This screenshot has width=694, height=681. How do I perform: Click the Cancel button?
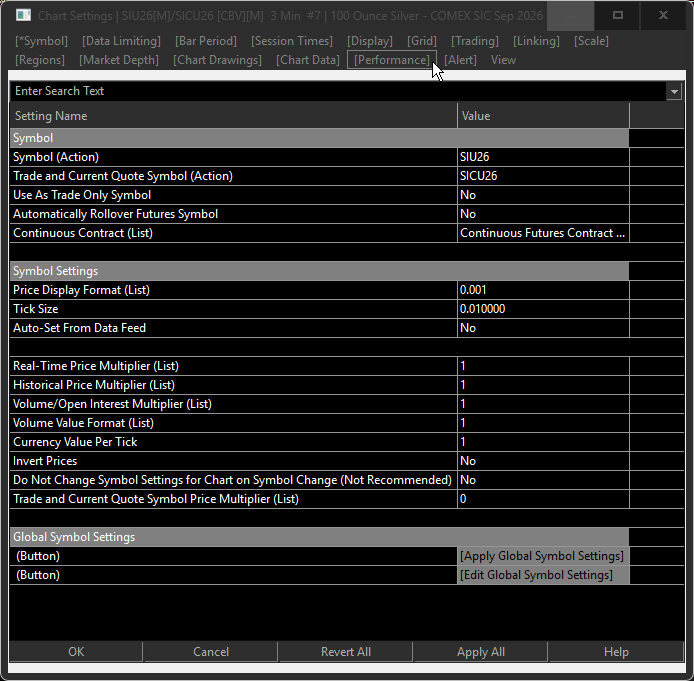pyautogui.click(x=211, y=652)
